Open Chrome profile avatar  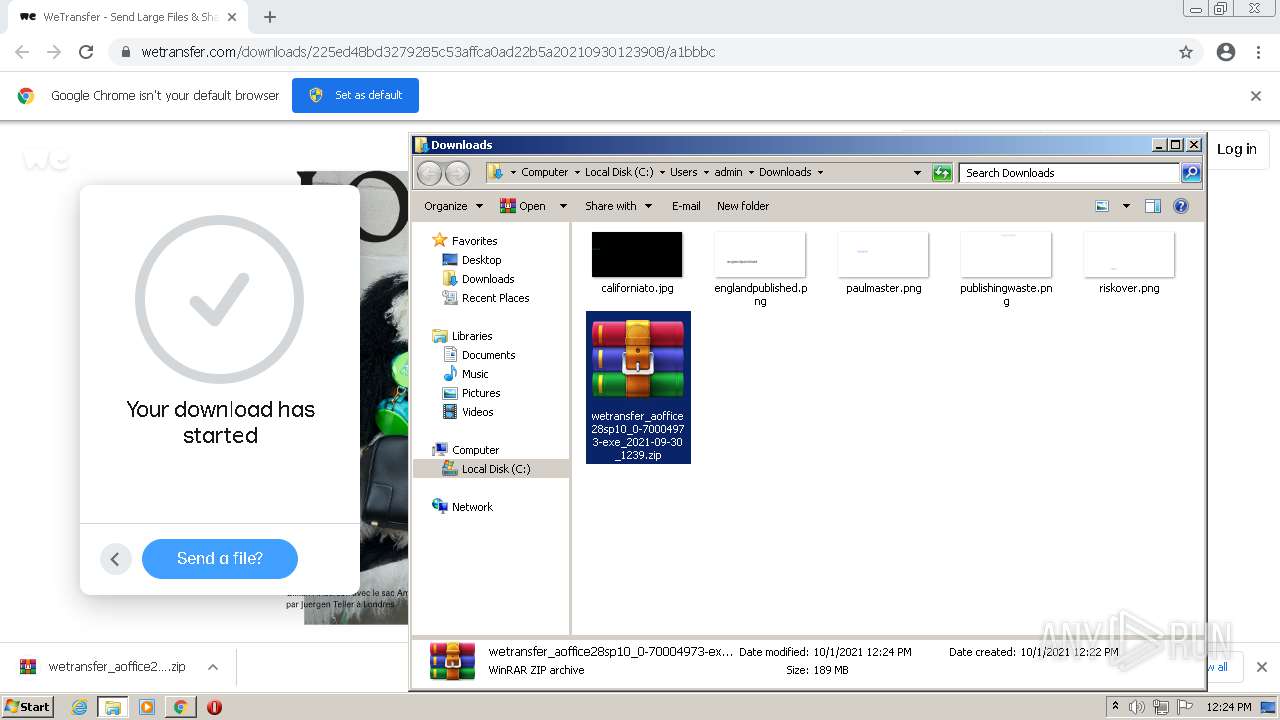(1226, 52)
